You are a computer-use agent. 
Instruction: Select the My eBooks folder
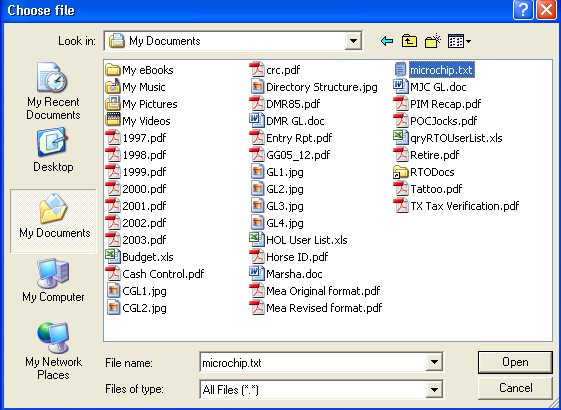click(x=140, y=70)
